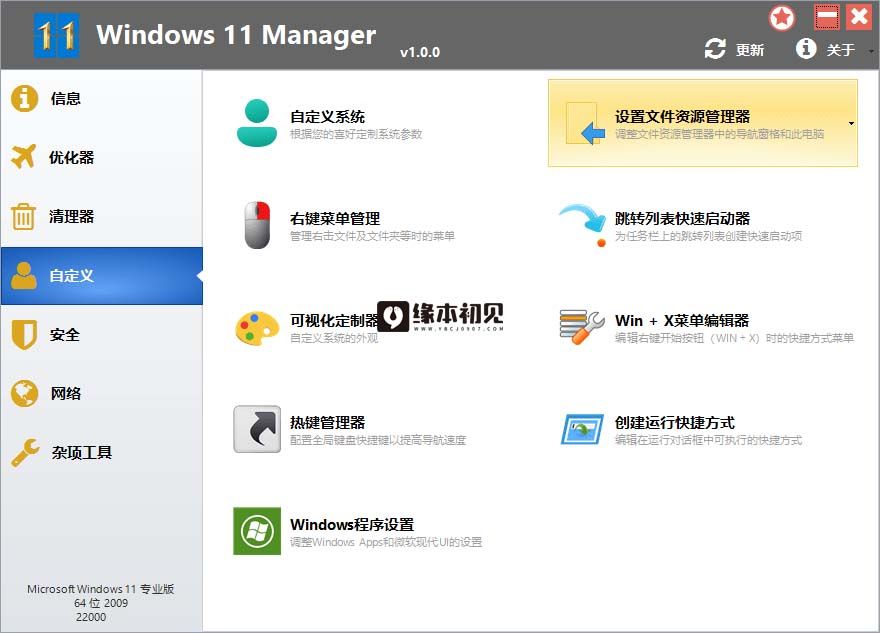
Task: Click the shortcut arrow icon of 热键管理器
Action: [x=257, y=429]
